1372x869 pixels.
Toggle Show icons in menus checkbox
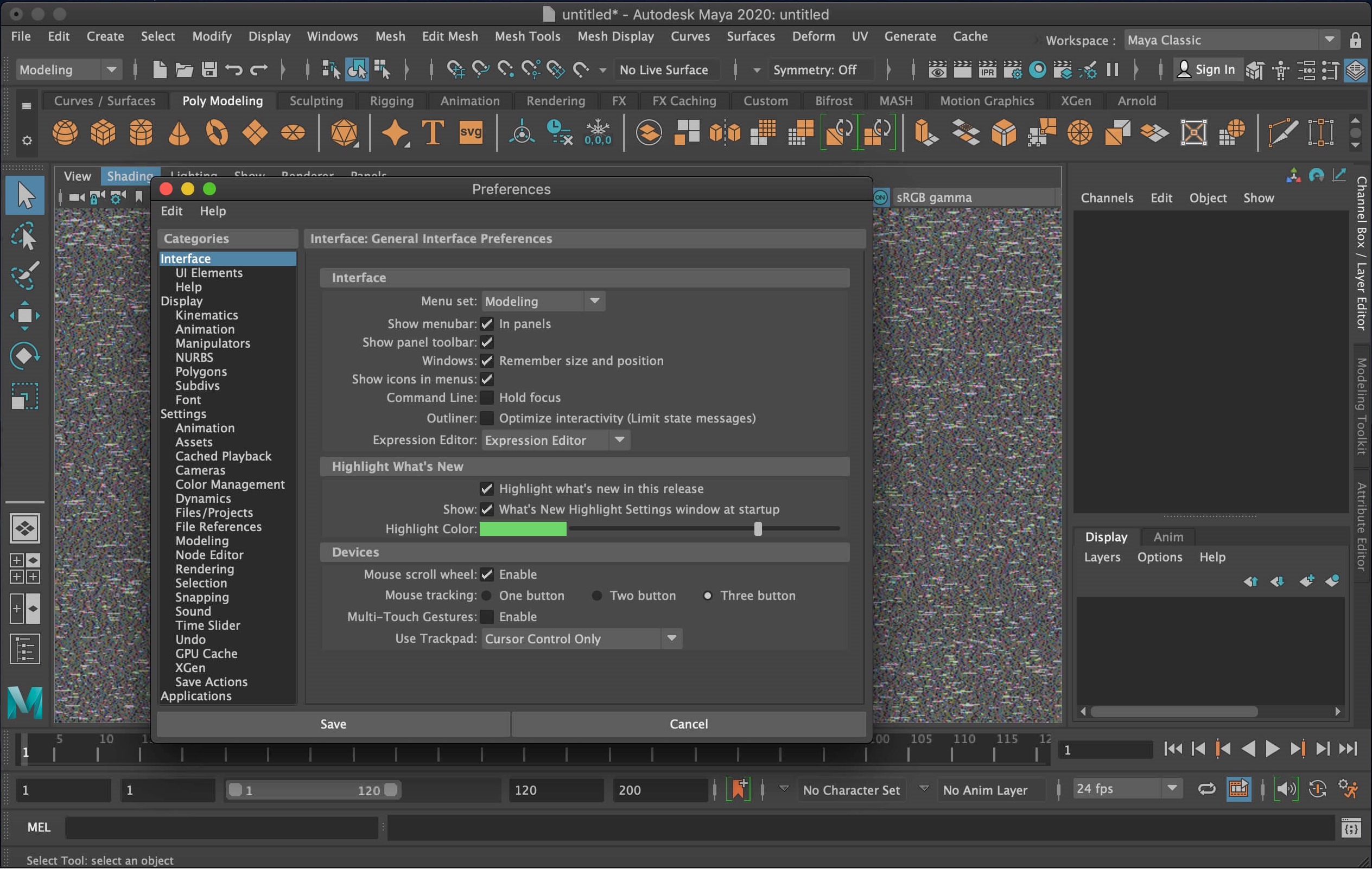[x=487, y=379]
